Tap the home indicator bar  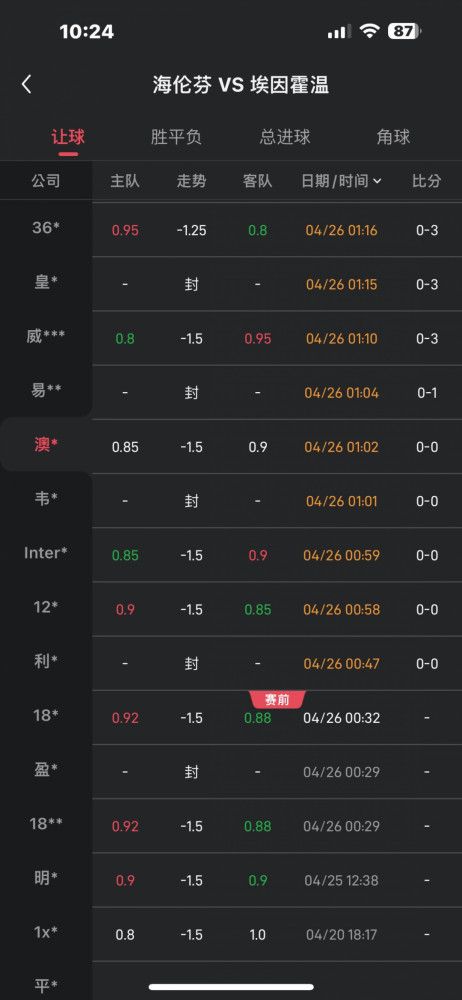[231, 987]
